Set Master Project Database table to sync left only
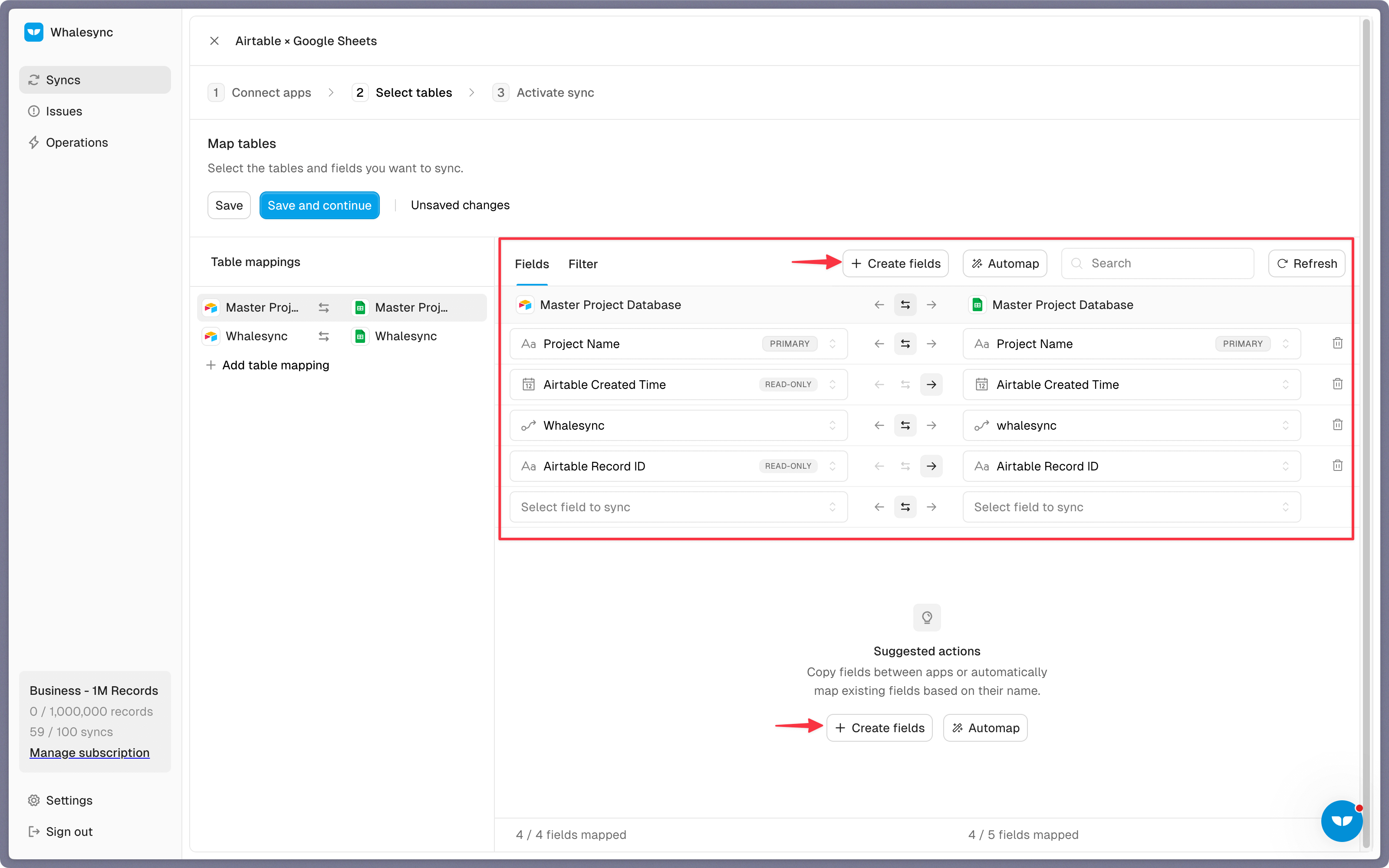This screenshot has width=1389, height=868. click(x=879, y=305)
